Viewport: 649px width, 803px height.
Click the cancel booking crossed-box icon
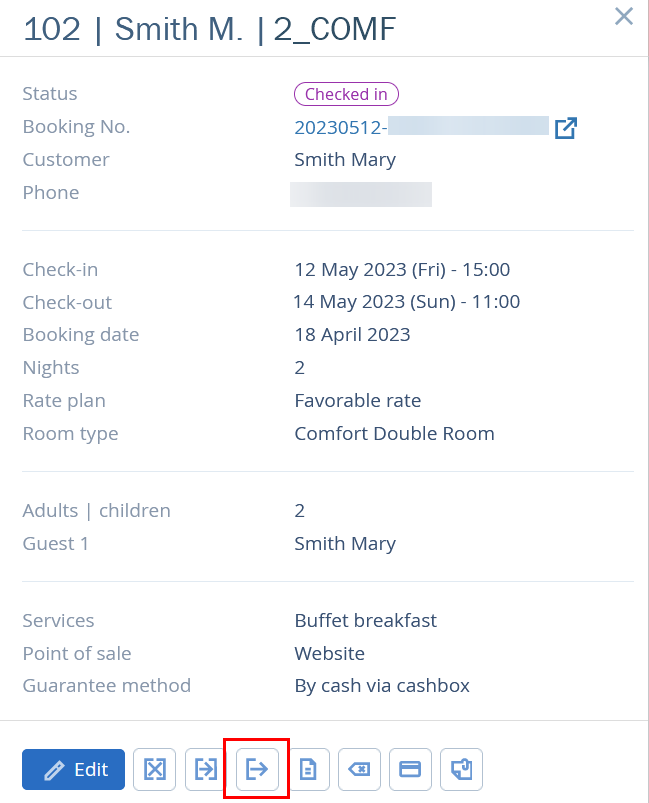tap(154, 769)
